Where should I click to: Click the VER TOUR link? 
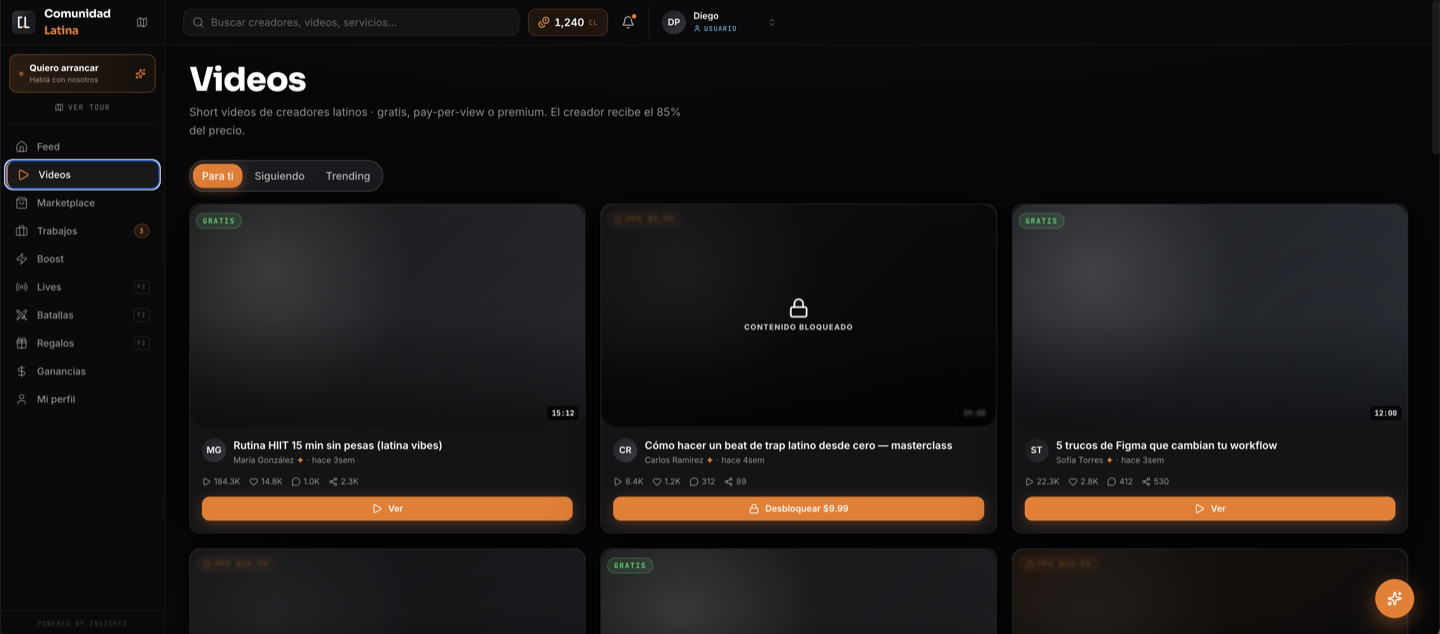82,107
